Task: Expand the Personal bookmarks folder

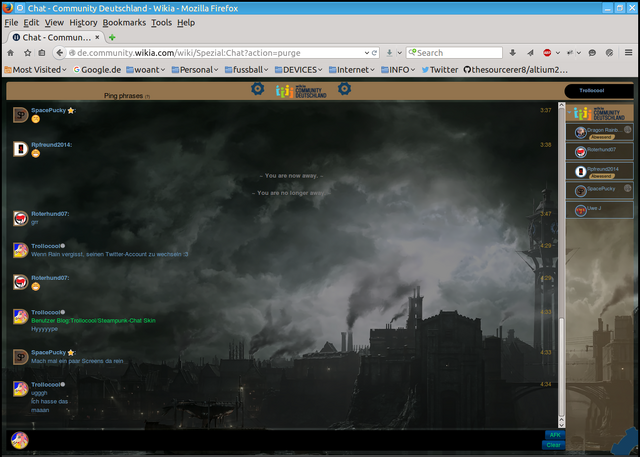Action: 195,70
